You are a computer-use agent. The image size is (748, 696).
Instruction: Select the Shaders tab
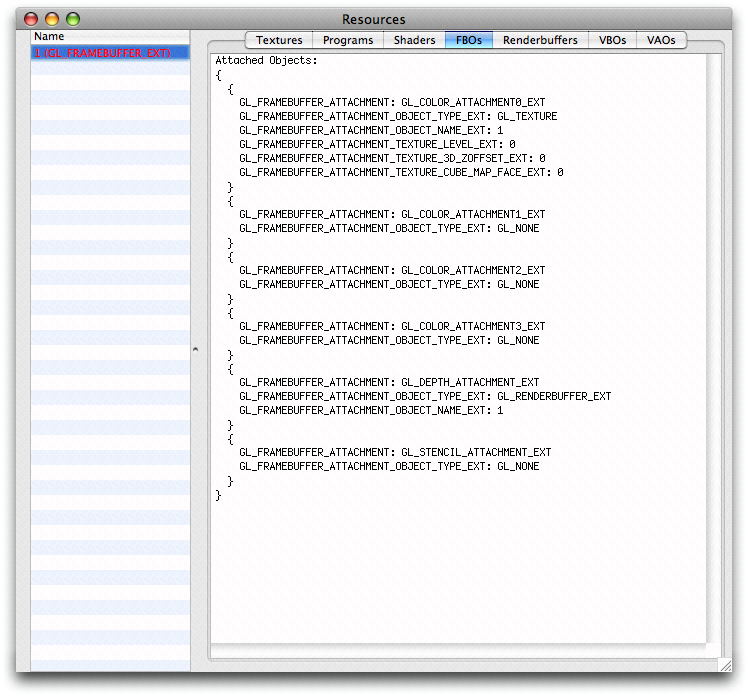pyautogui.click(x=414, y=40)
